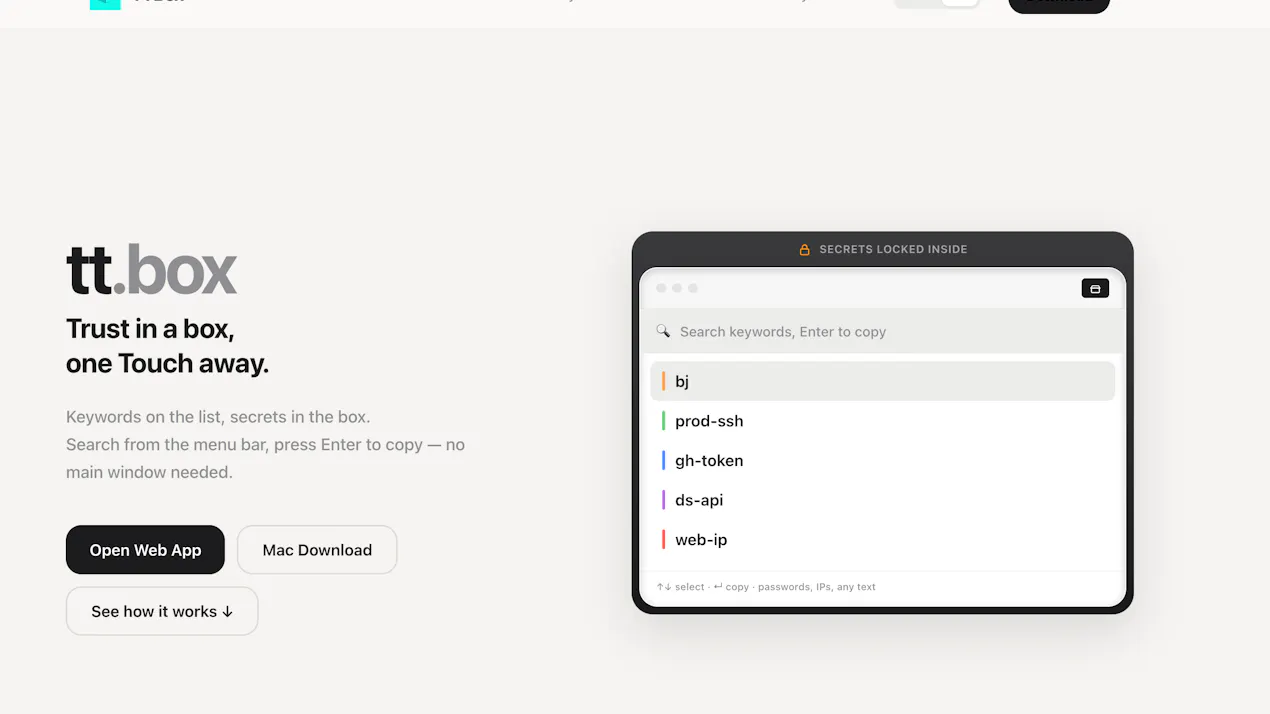Select the gh-token entry
Image resolution: width=1270 pixels, height=714 pixels.
pyautogui.click(x=882, y=460)
